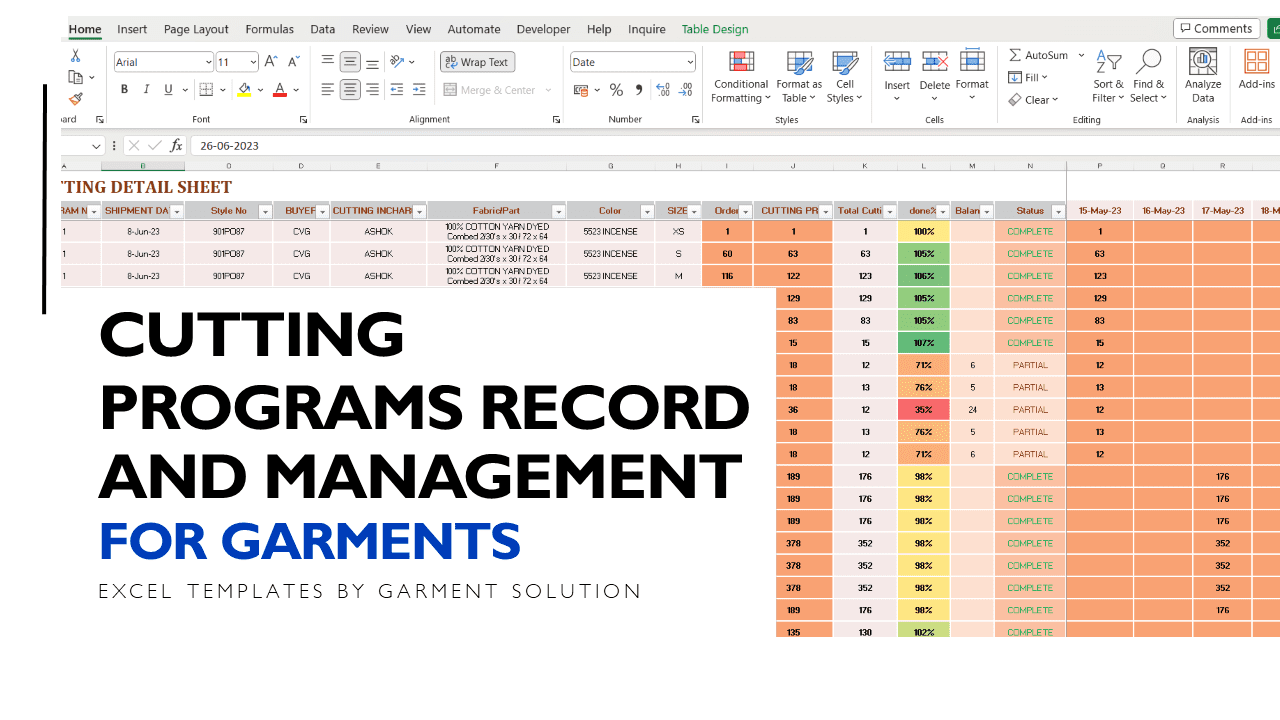Toggle italic formatting
1280x720 pixels.
point(146,89)
